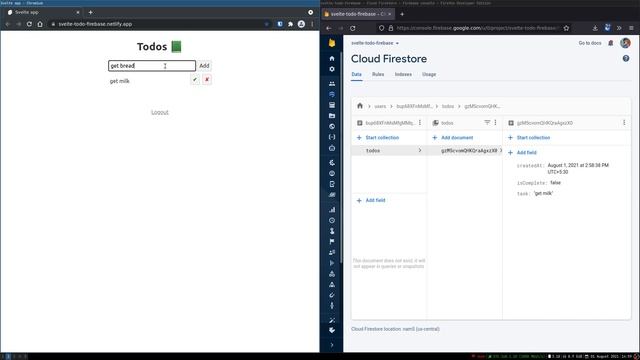Viewport: 640px width, 360px height.
Task: Open Functions icon in Firebase sidebar
Action: [332, 137]
